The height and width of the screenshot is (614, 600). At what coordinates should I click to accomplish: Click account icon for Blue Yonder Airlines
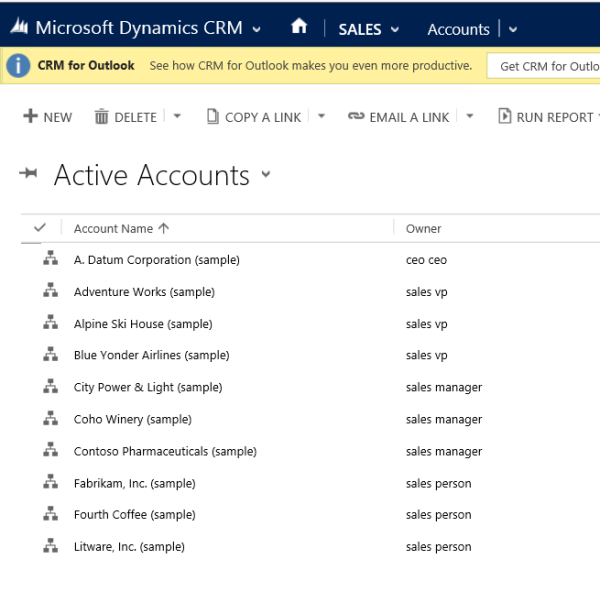pyautogui.click(x=51, y=354)
